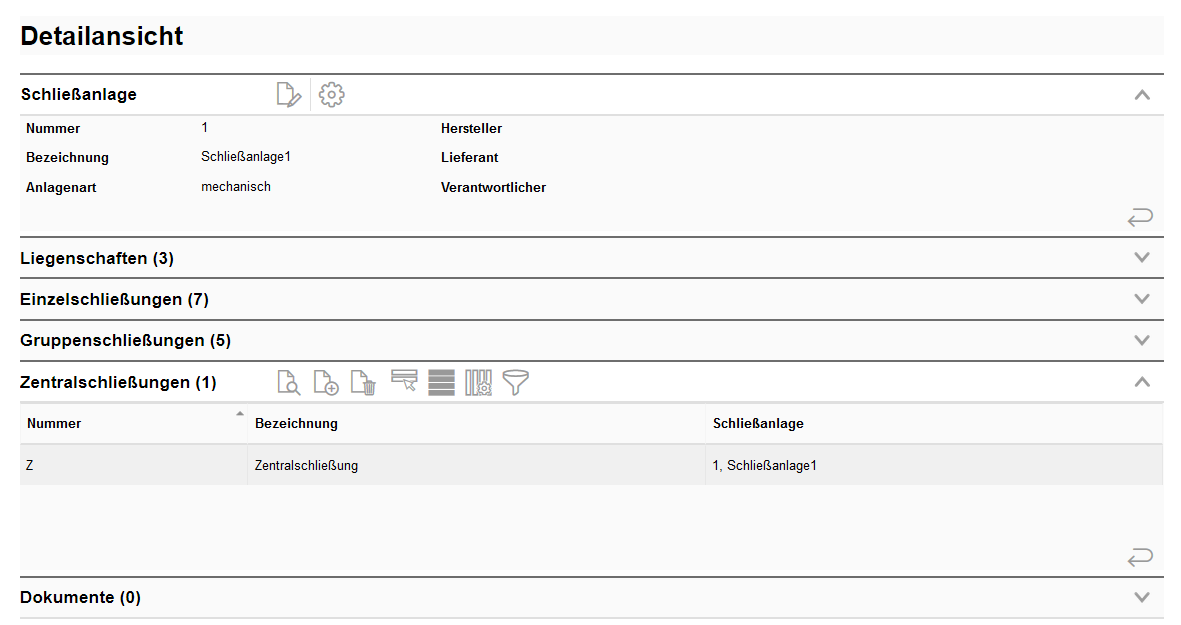1181x625 pixels.
Task: Expand the Liegenschaften (3) section chevron
Action: (1142, 258)
